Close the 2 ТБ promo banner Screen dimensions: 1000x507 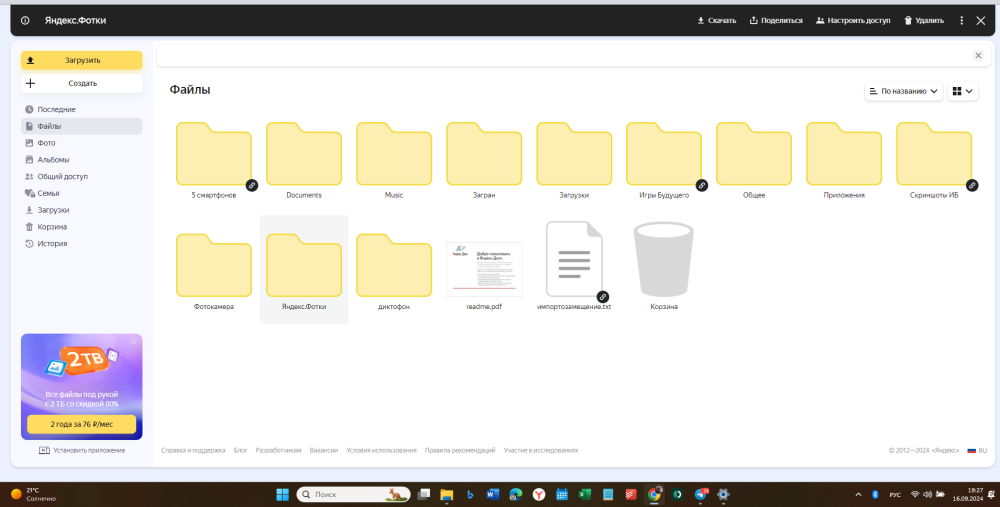point(133,342)
